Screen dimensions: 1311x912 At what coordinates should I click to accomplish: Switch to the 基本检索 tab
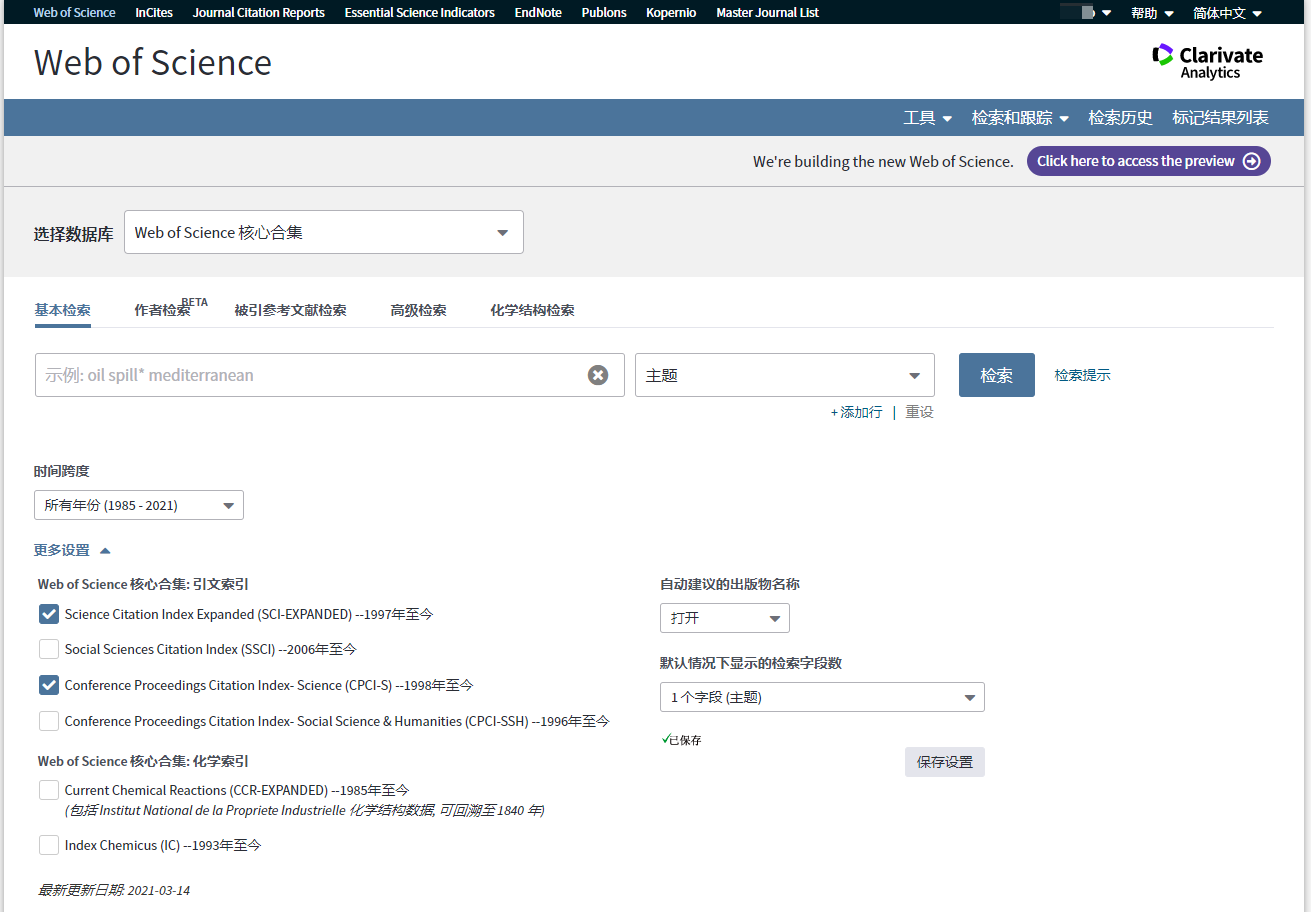62,310
